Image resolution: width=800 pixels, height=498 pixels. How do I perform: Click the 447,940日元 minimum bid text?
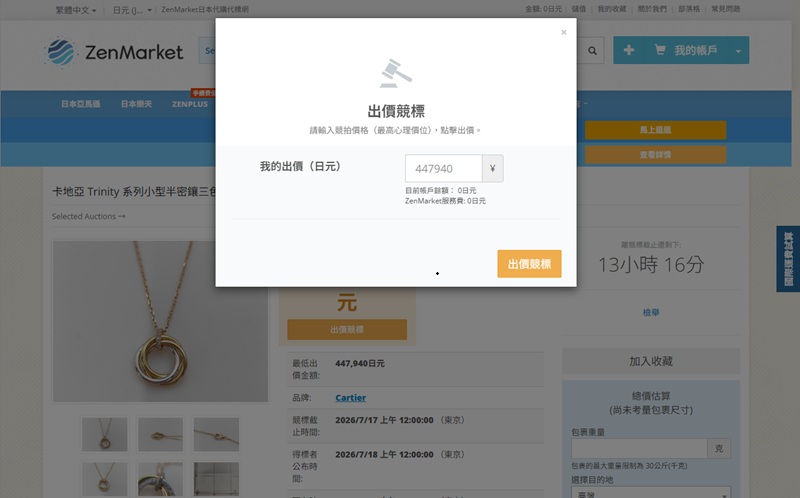[x=360, y=363]
